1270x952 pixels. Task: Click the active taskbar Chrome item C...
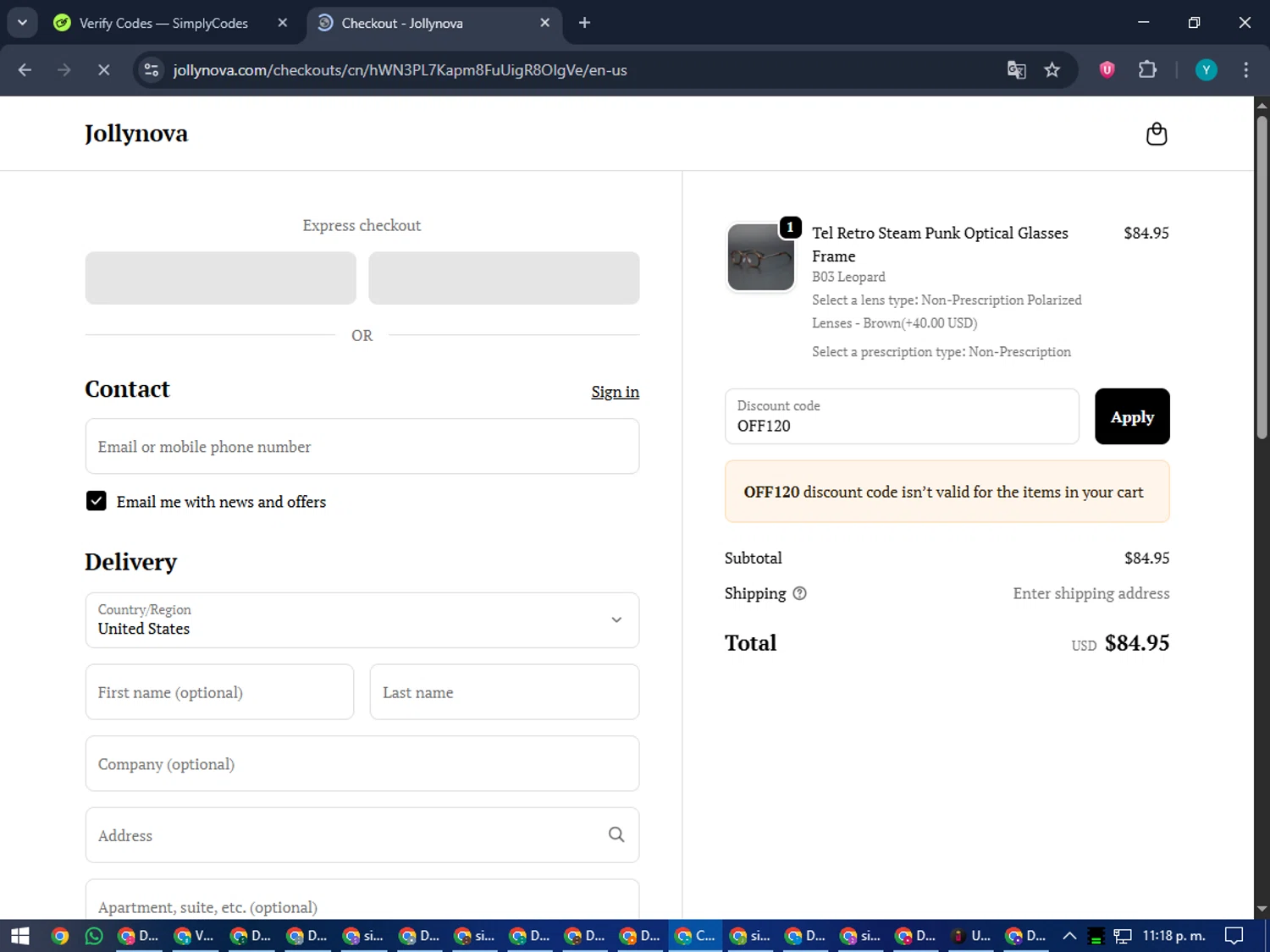pyautogui.click(x=695, y=936)
